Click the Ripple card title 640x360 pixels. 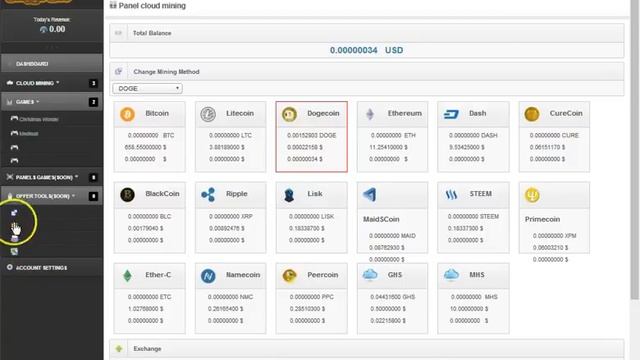pyautogui.click(x=236, y=193)
